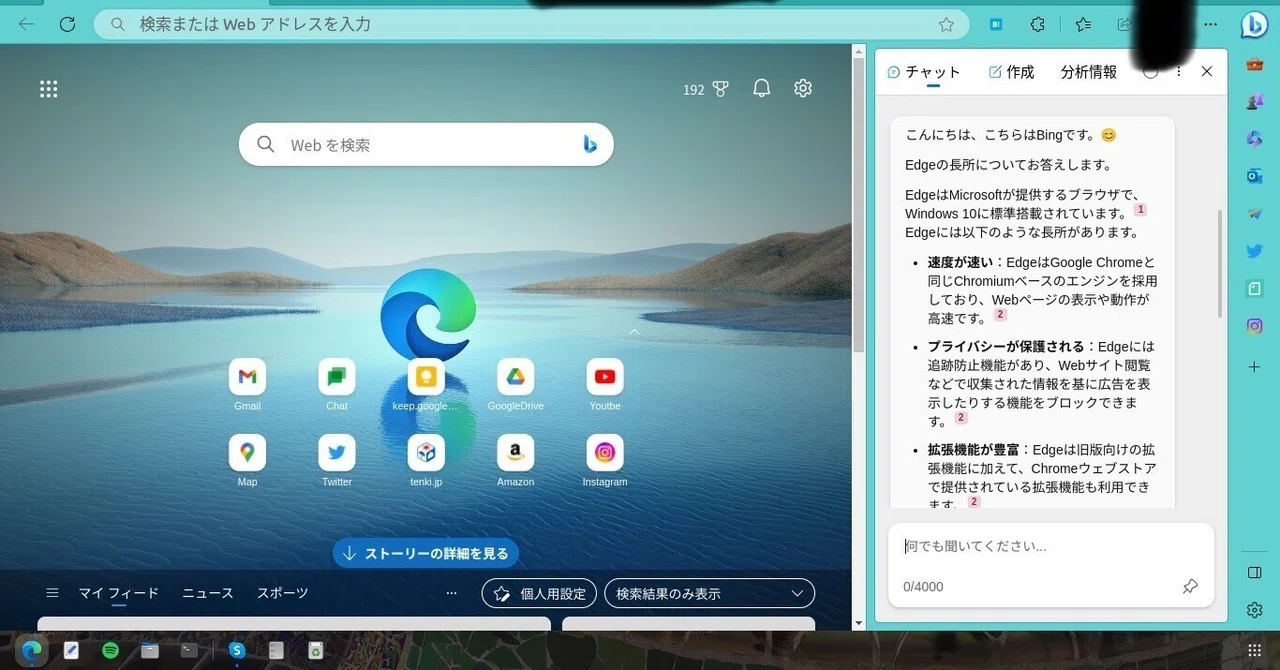This screenshot has width=1280, height=670.
Task: Reload the page with the refresh icon
Action: click(67, 24)
